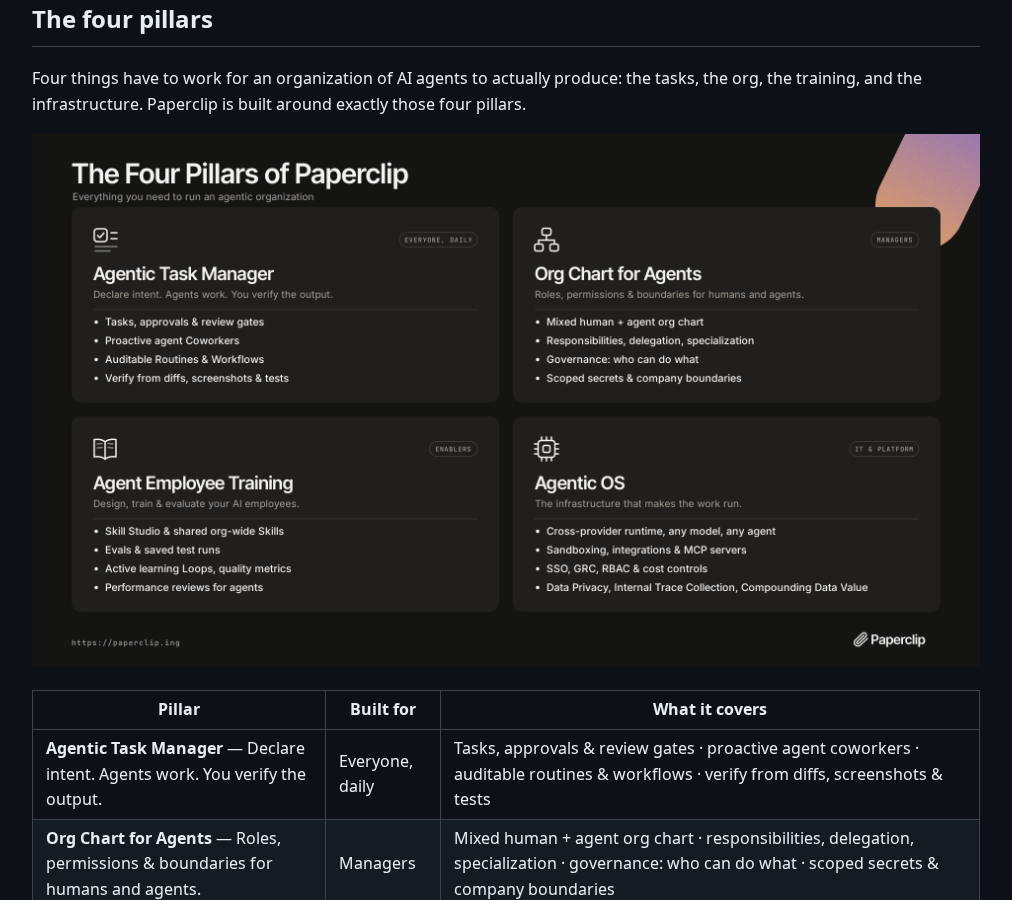Click 'The infrastructure that makes the work run.'
Image resolution: width=1012 pixels, height=900 pixels.
coord(638,504)
